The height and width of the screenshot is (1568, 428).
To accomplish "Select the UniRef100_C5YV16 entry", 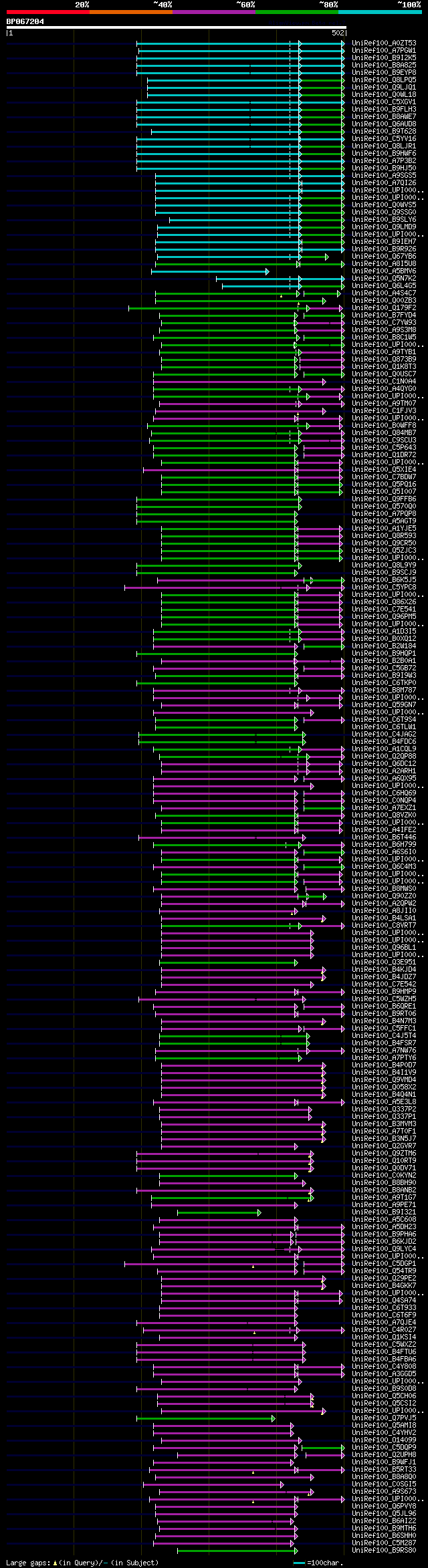I will tap(384, 138).
